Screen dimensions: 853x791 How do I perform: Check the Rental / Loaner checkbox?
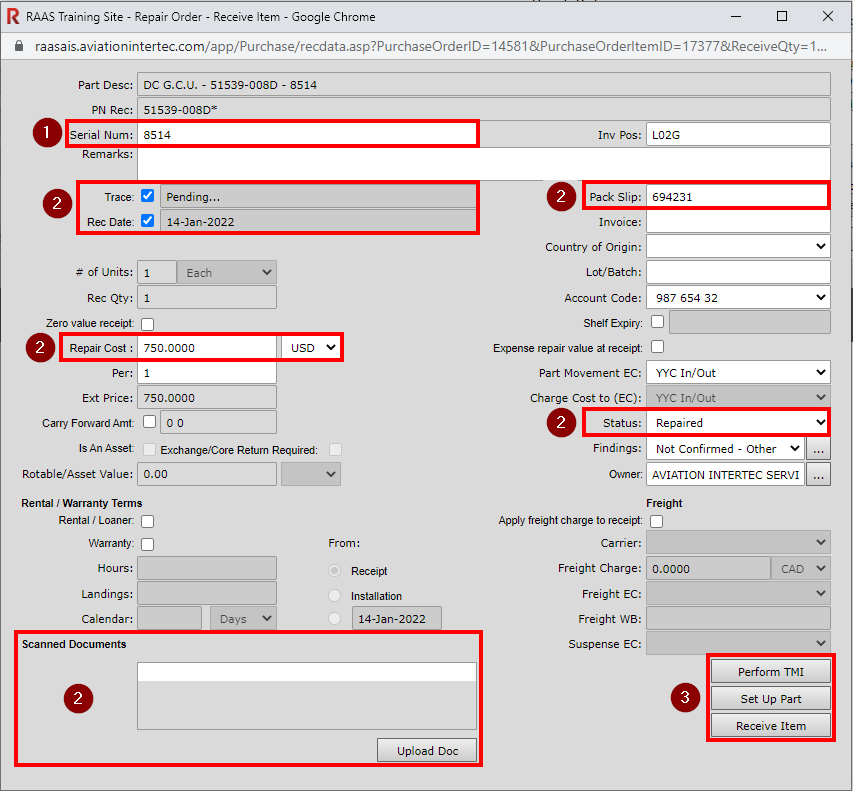click(x=148, y=521)
